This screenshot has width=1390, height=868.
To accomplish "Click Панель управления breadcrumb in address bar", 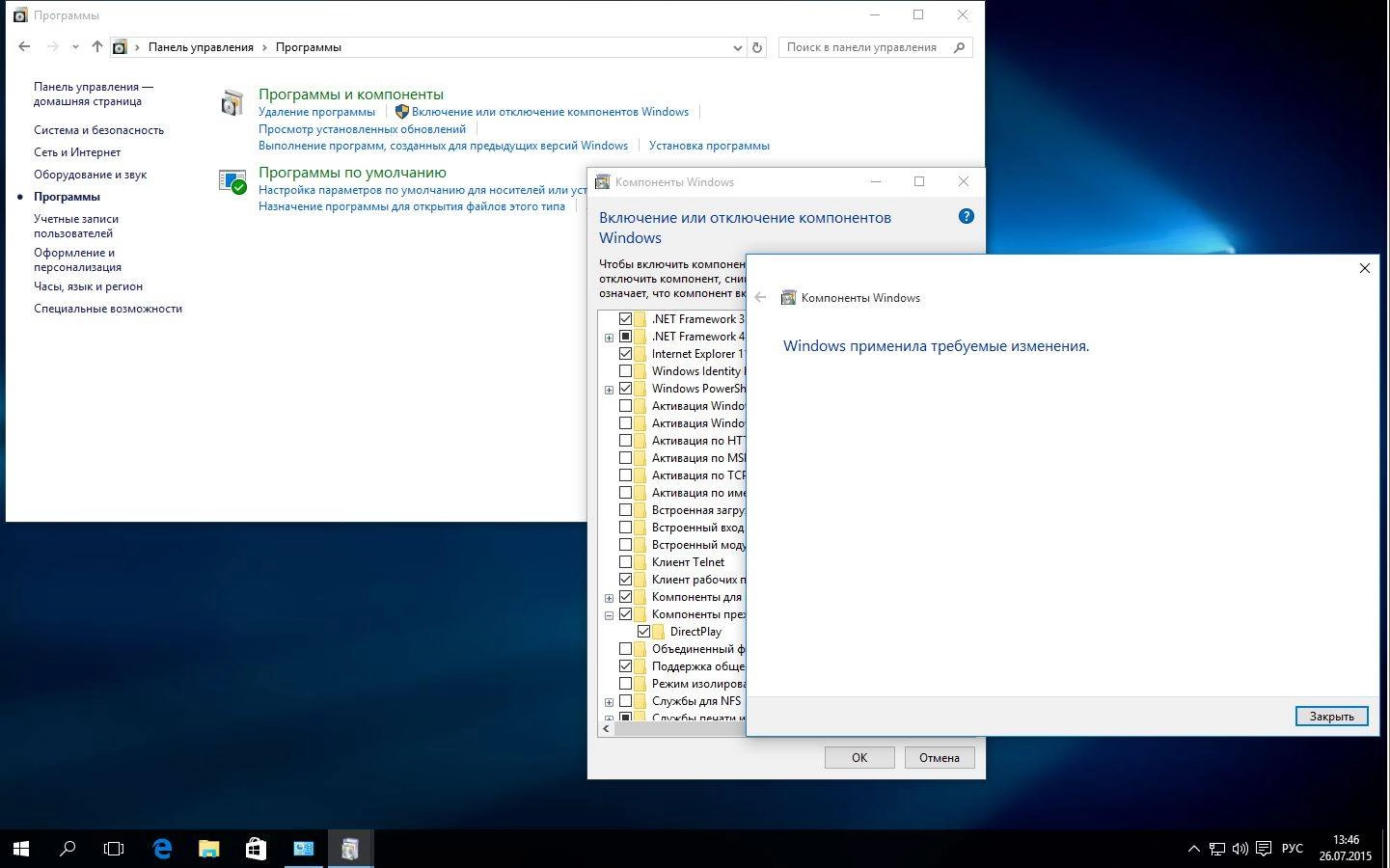I will pos(201,47).
